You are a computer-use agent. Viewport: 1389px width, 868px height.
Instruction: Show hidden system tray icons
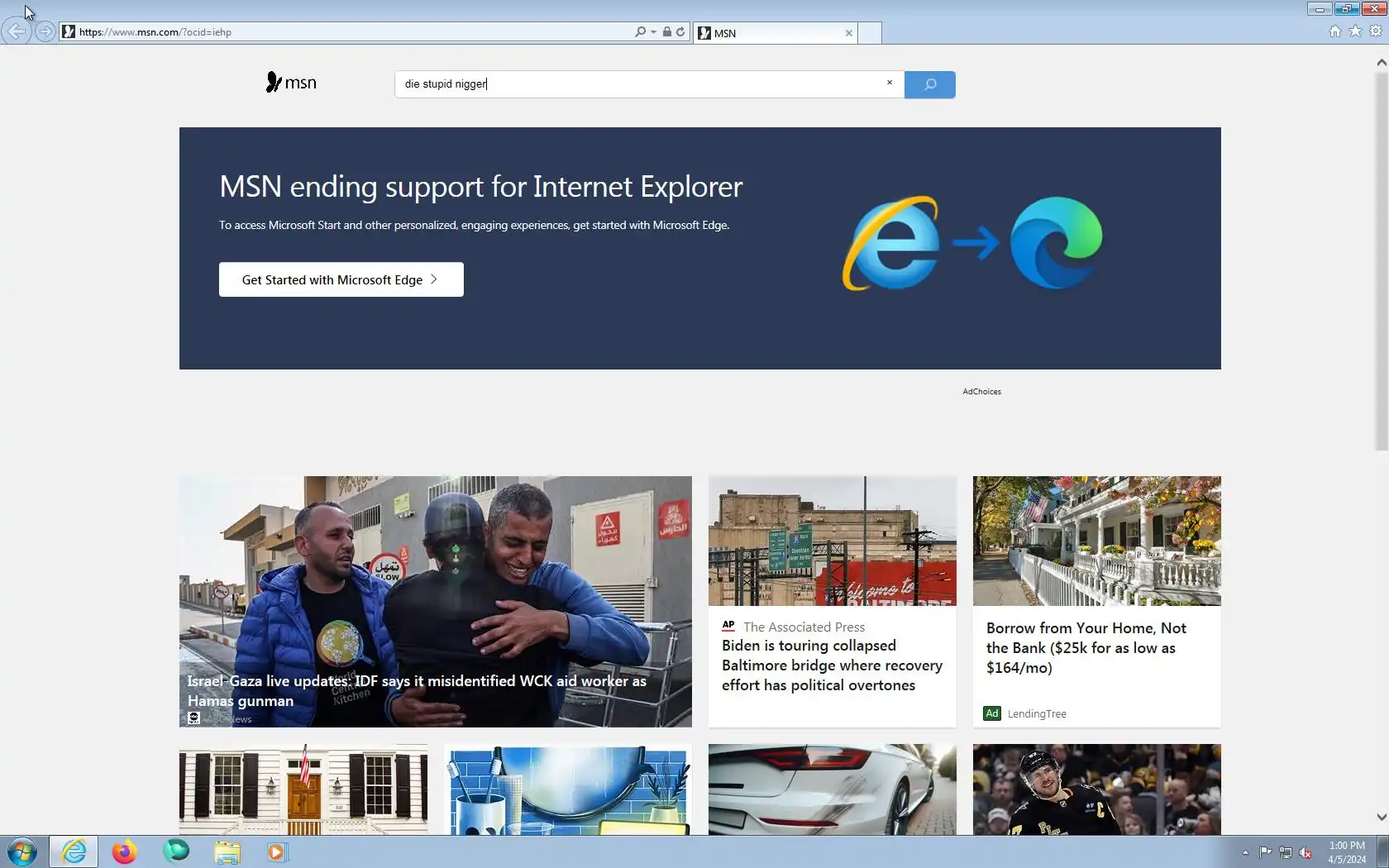click(1245, 852)
